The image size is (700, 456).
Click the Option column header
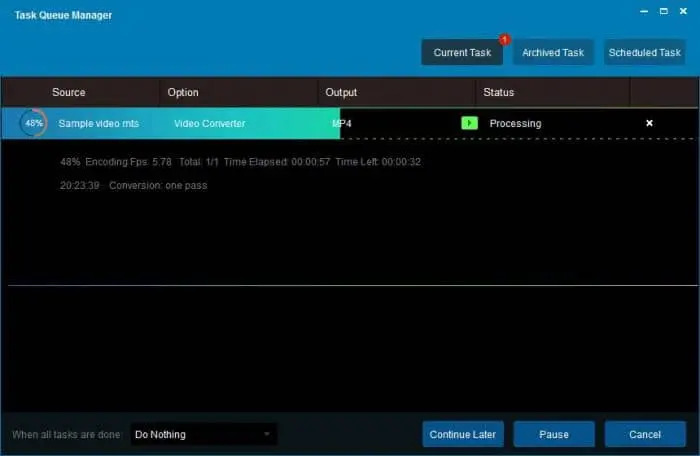point(183,92)
